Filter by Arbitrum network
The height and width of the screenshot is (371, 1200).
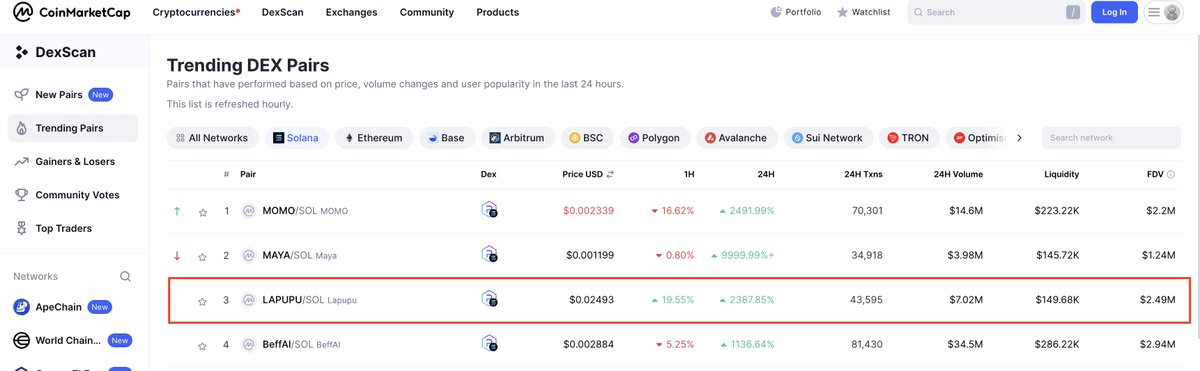tap(518, 138)
